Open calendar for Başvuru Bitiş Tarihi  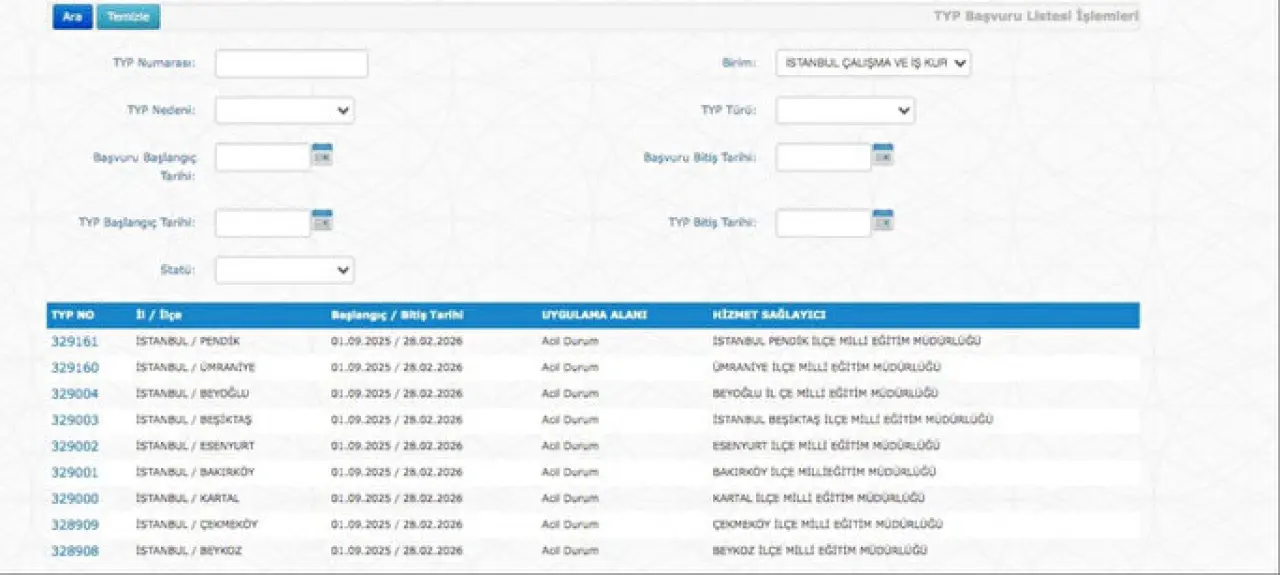coord(882,154)
